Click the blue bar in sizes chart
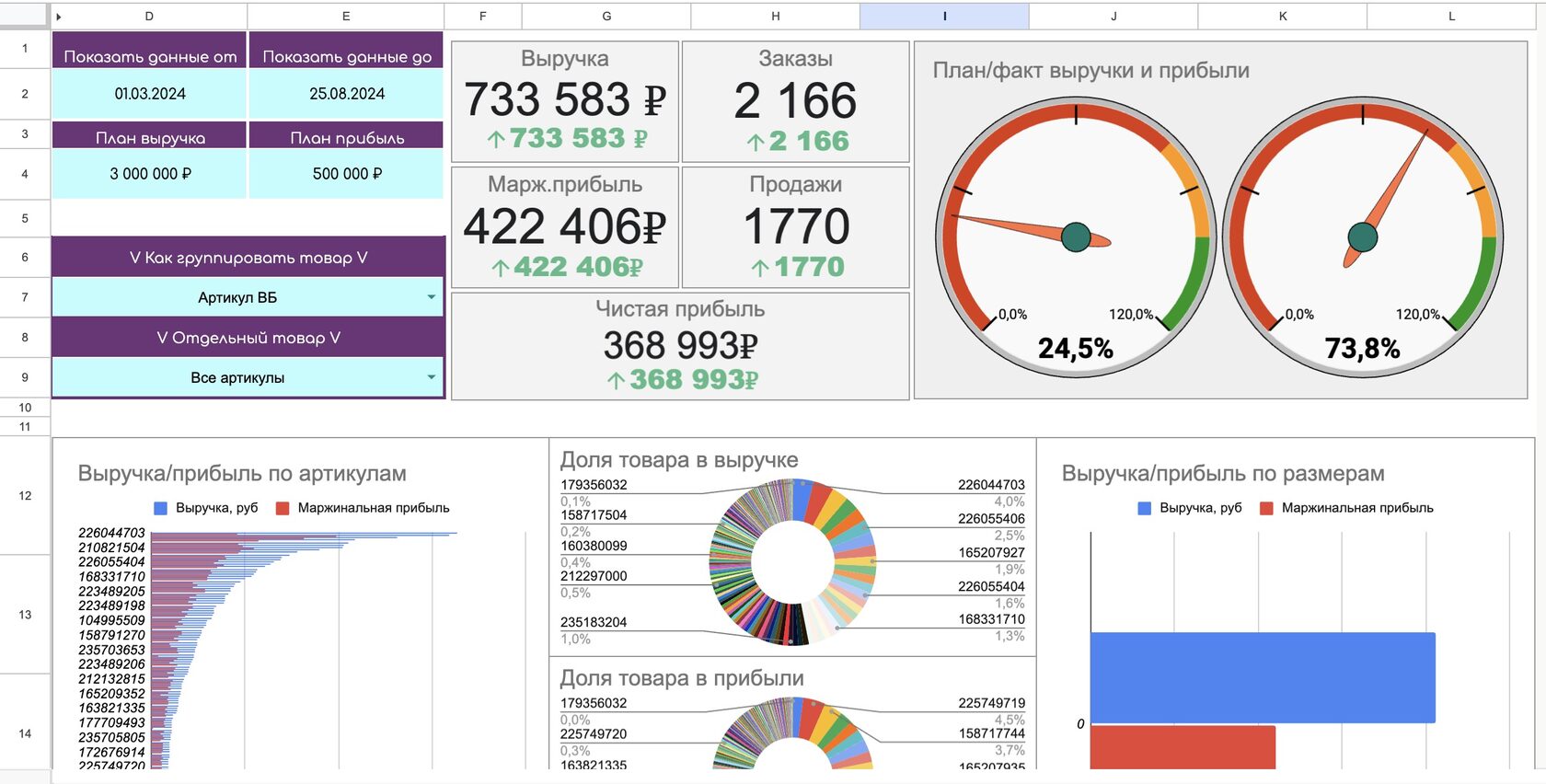 (1263, 677)
